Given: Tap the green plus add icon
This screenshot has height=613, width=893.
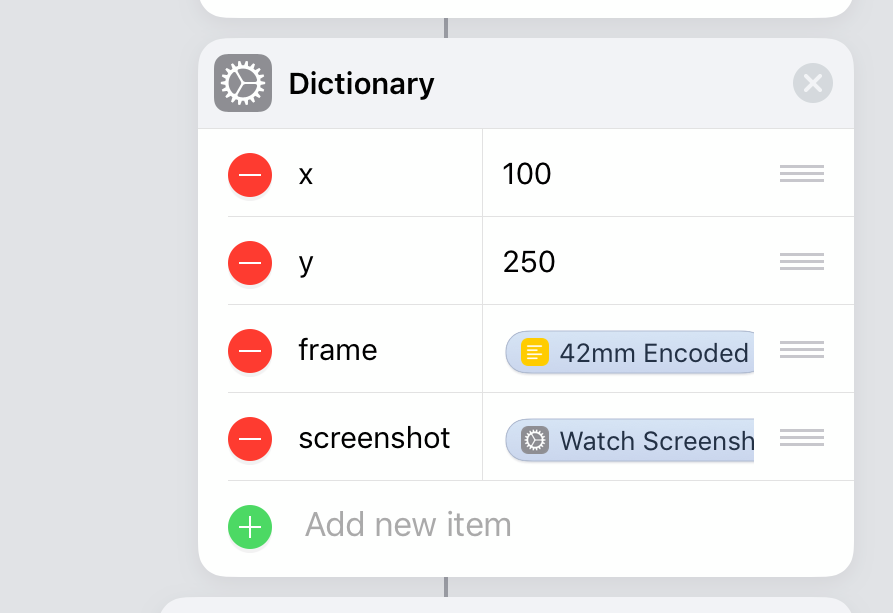Looking at the screenshot, I should [250, 526].
